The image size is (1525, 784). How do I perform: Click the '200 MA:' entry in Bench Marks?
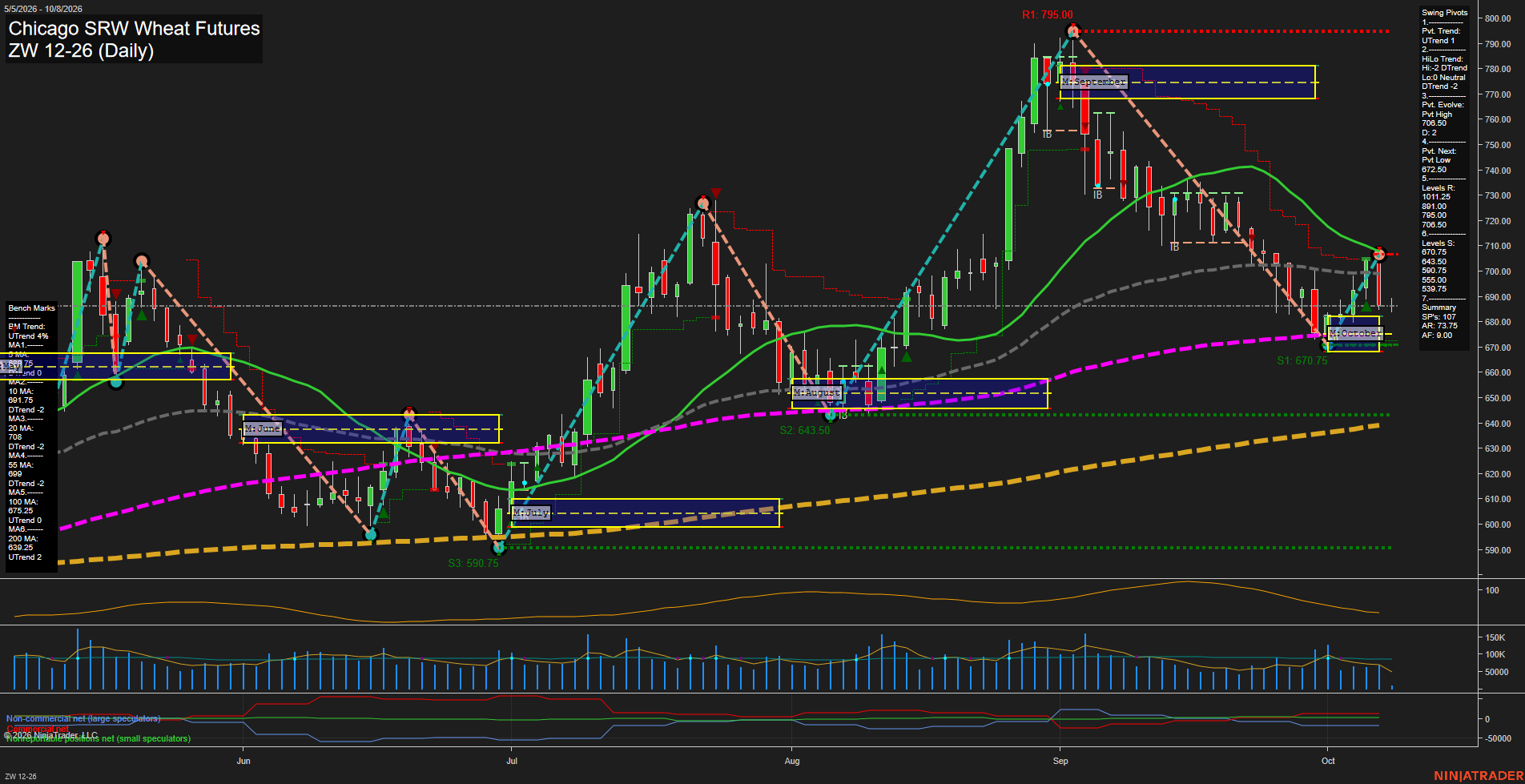pos(22,539)
